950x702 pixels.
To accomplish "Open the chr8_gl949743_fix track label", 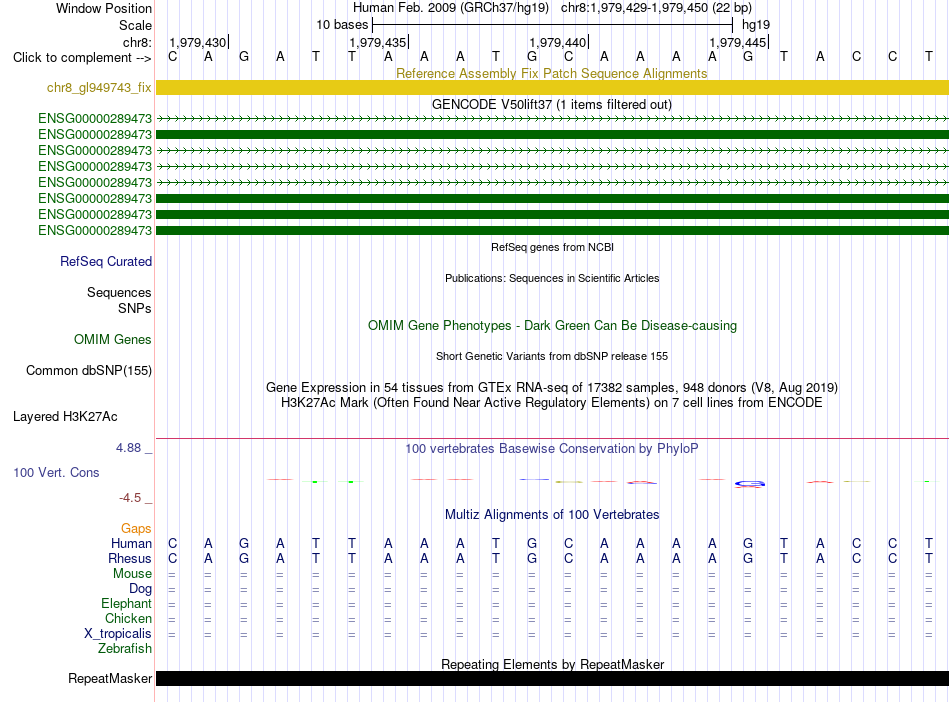I will (x=99, y=88).
